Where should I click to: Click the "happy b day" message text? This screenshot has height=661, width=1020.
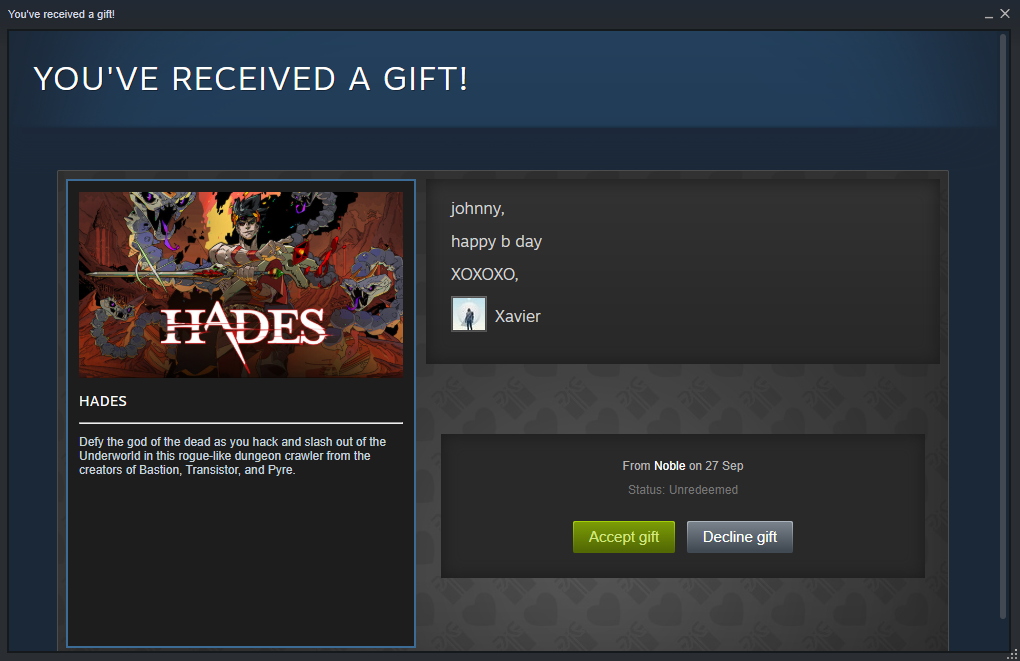pyautogui.click(x=496, y=241)
